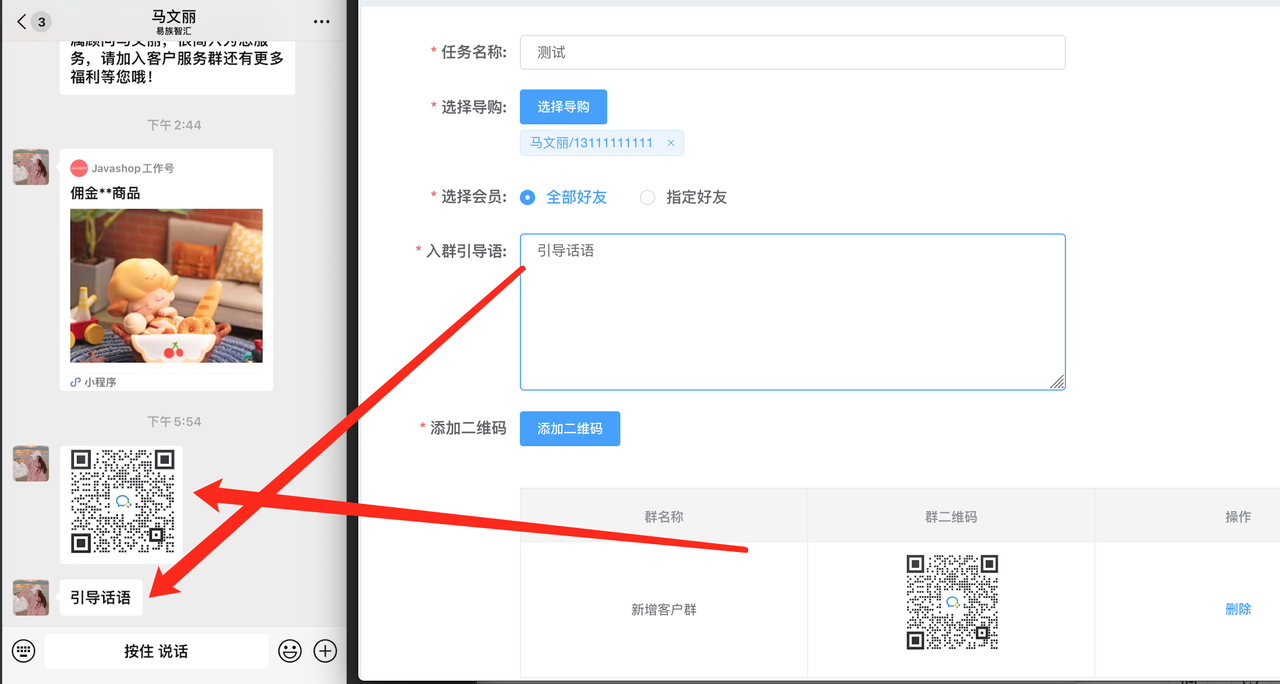Click the avatar beside the 引导话语 message
This screenshot has height=684, width=1280.
point(31,597)
